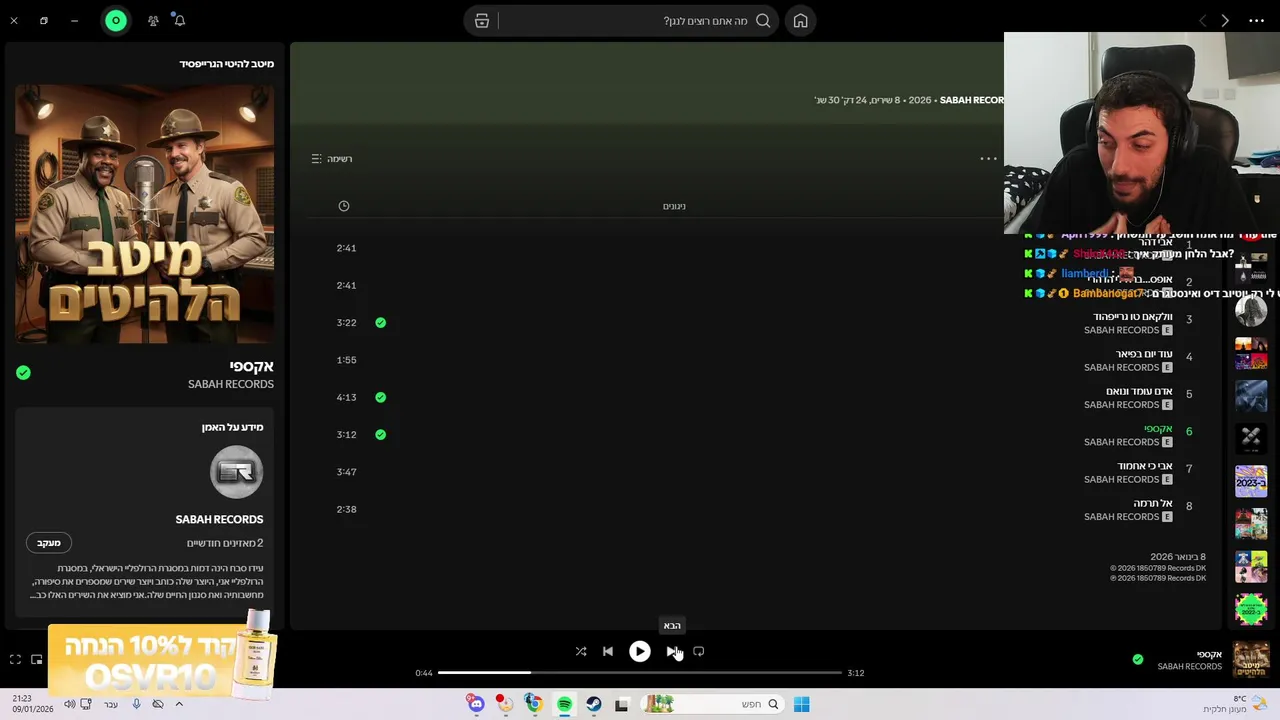The height and width of the screenshot is (720, 1280).
Task: Open the volume icon in system tray
Action: (69, 704)
